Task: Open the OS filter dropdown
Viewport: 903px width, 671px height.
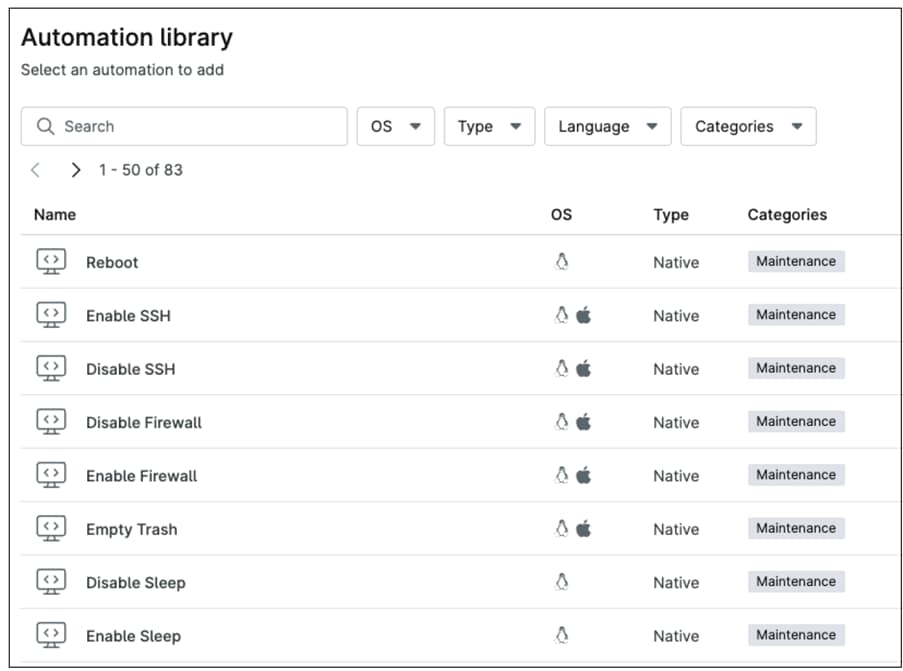Action: coord(395,126)
